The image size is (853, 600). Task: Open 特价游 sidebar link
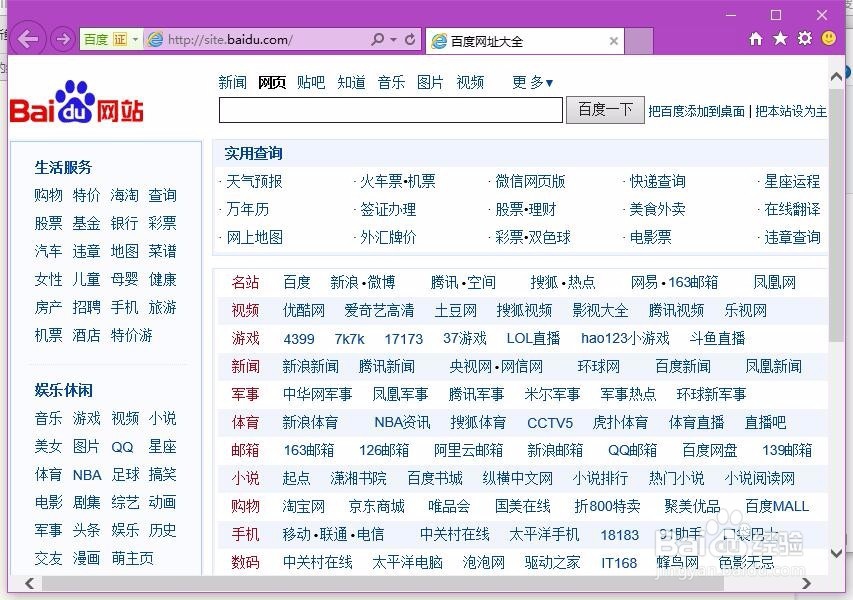(x=131, y=335)
